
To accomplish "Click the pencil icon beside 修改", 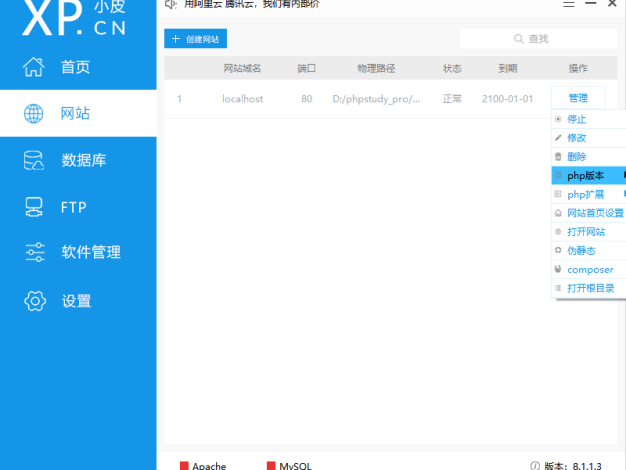I will tap(558, 138).
